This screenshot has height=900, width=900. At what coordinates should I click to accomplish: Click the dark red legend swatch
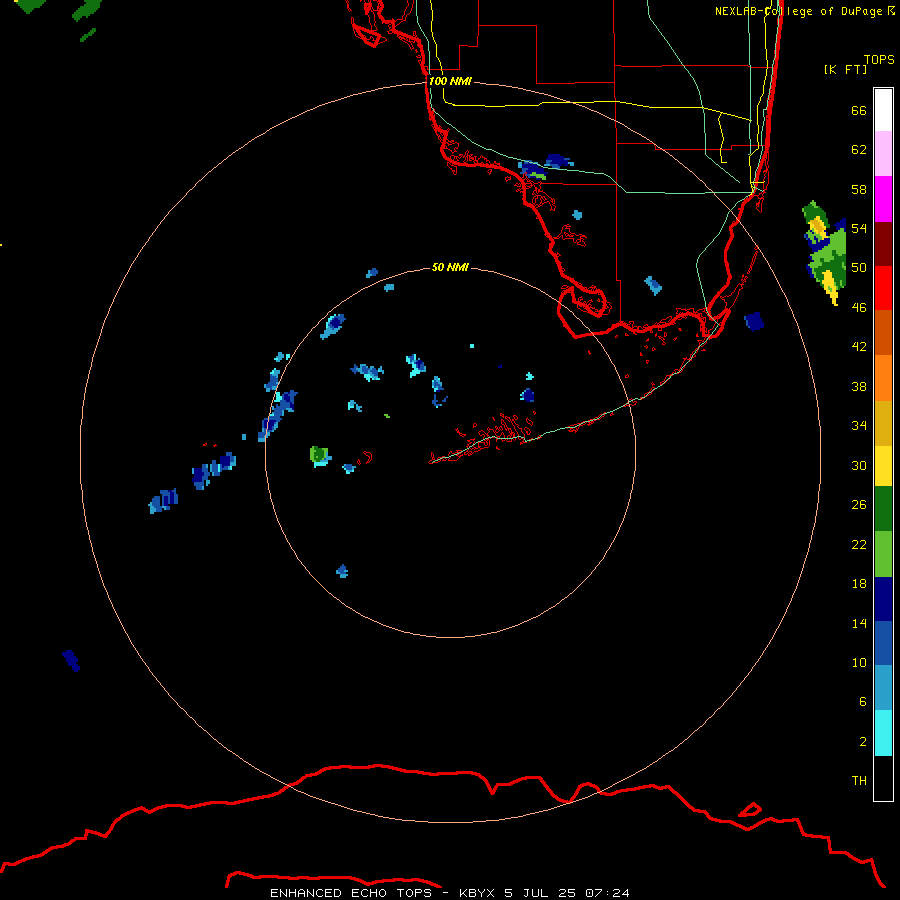[x=883, y=244]
